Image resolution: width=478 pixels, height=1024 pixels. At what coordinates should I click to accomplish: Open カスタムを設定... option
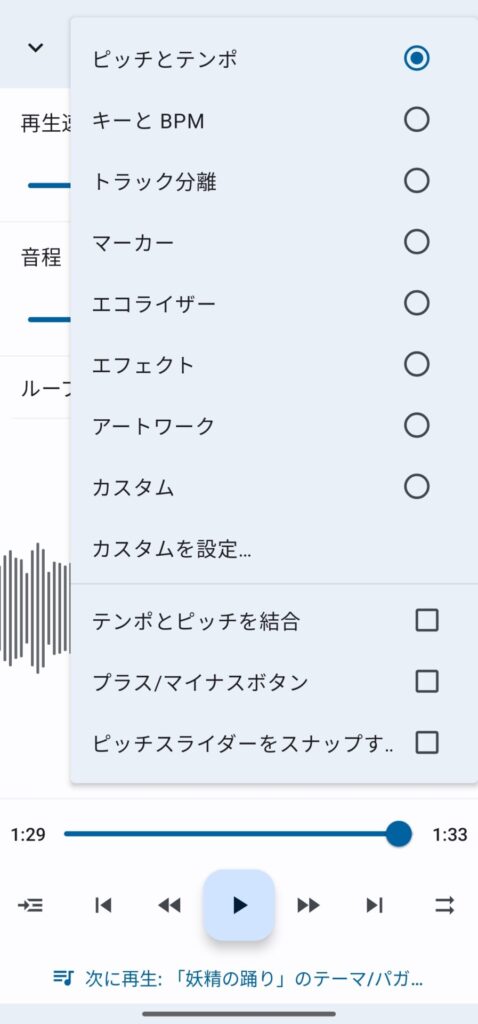point(274,549)
